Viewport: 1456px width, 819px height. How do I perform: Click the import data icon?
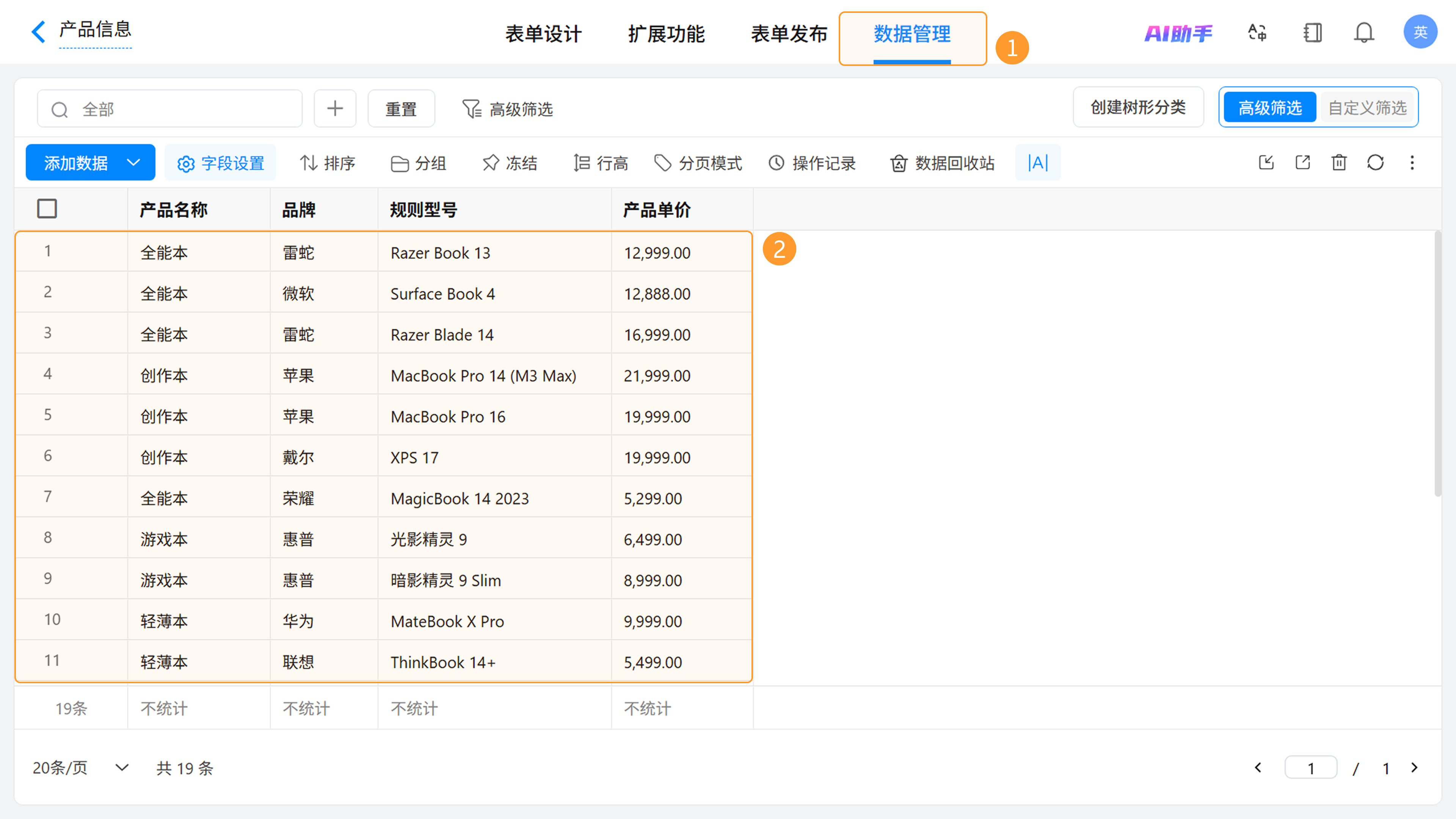1266,163
